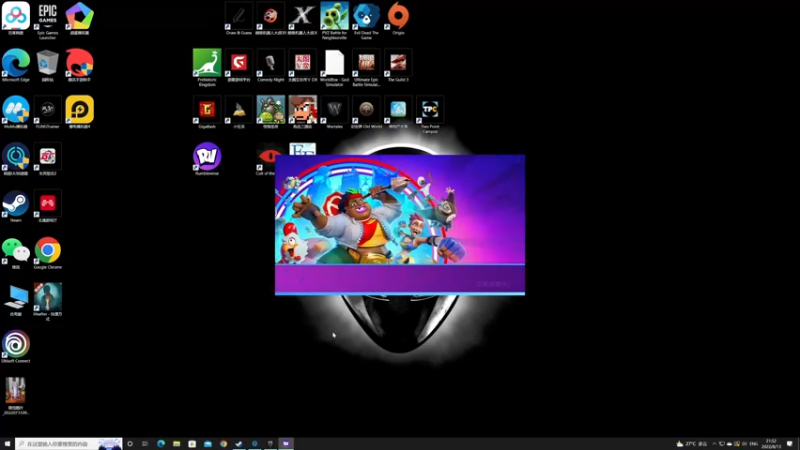Viewport: 800px width, 450px height.
Task: Open the Ultimate Epic Battle Simulator shortcut
Action: pos(366,67)
